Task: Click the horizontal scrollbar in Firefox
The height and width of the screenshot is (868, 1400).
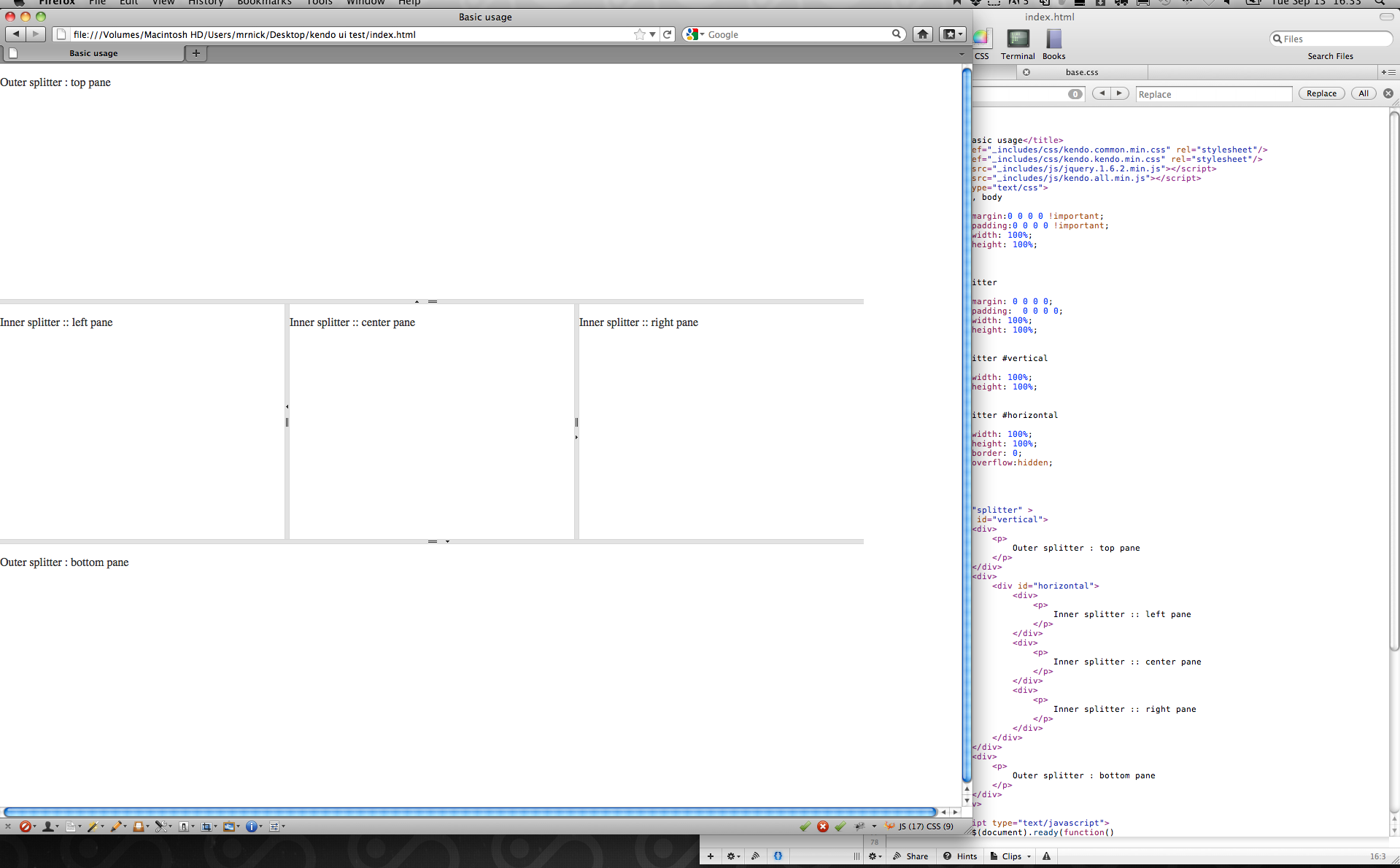Action: (x=470, y=812)
